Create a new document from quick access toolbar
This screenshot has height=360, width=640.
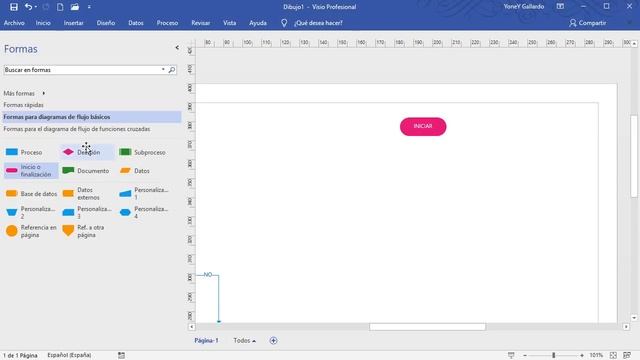(x=60, y=7)
